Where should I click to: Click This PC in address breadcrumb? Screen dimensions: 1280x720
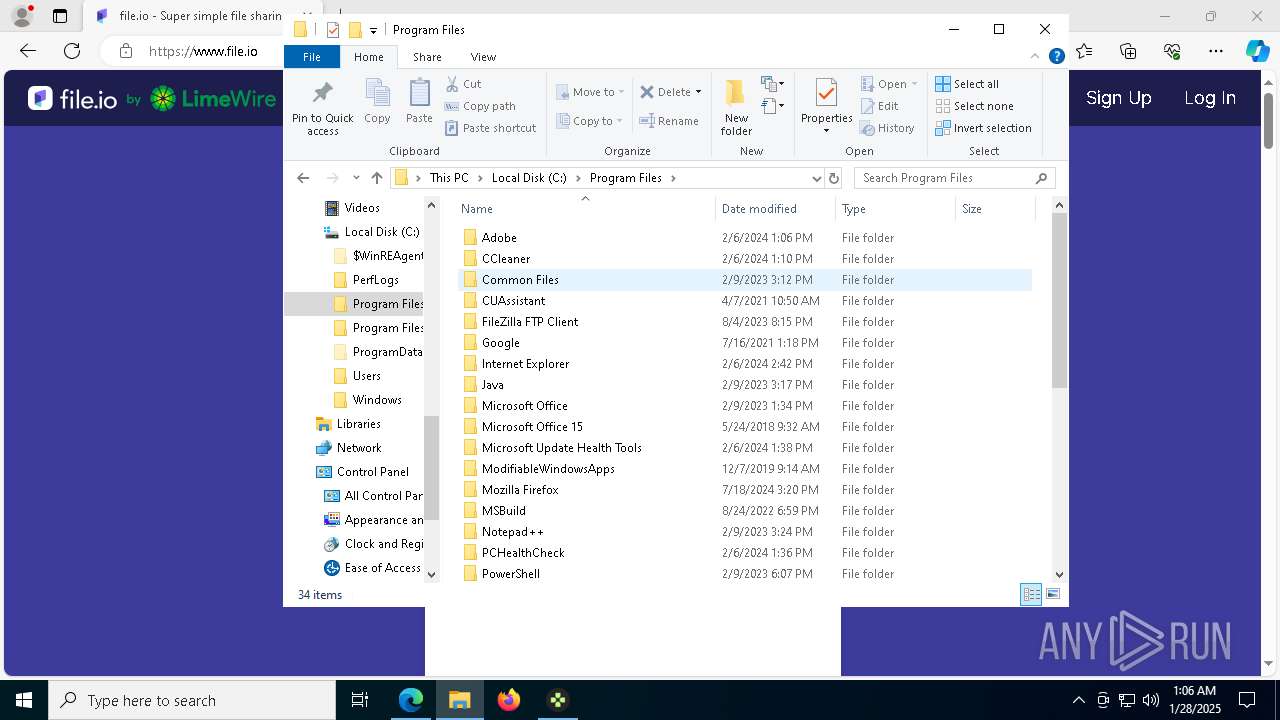pos(449,178)
